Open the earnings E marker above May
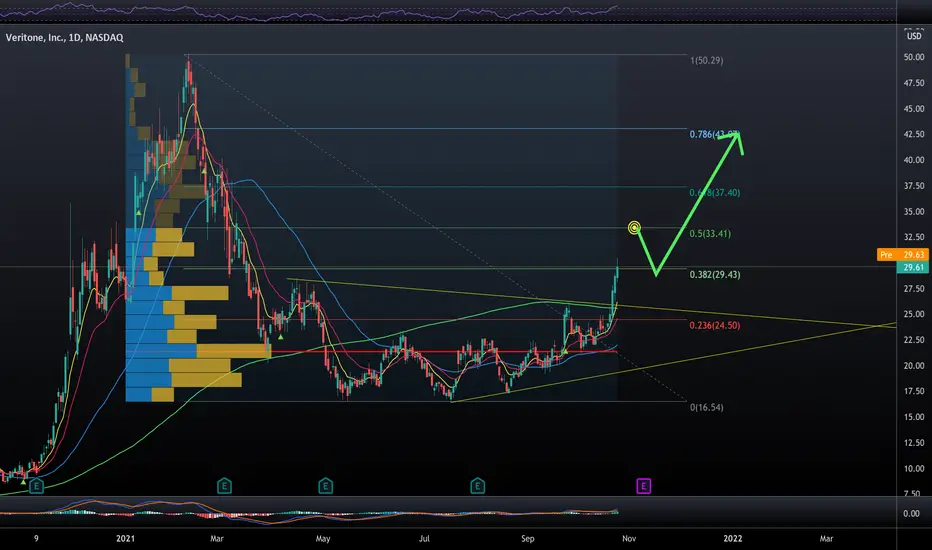Image resolution: width=932 pixels, height=550 pixels. [x=325, y=486]
